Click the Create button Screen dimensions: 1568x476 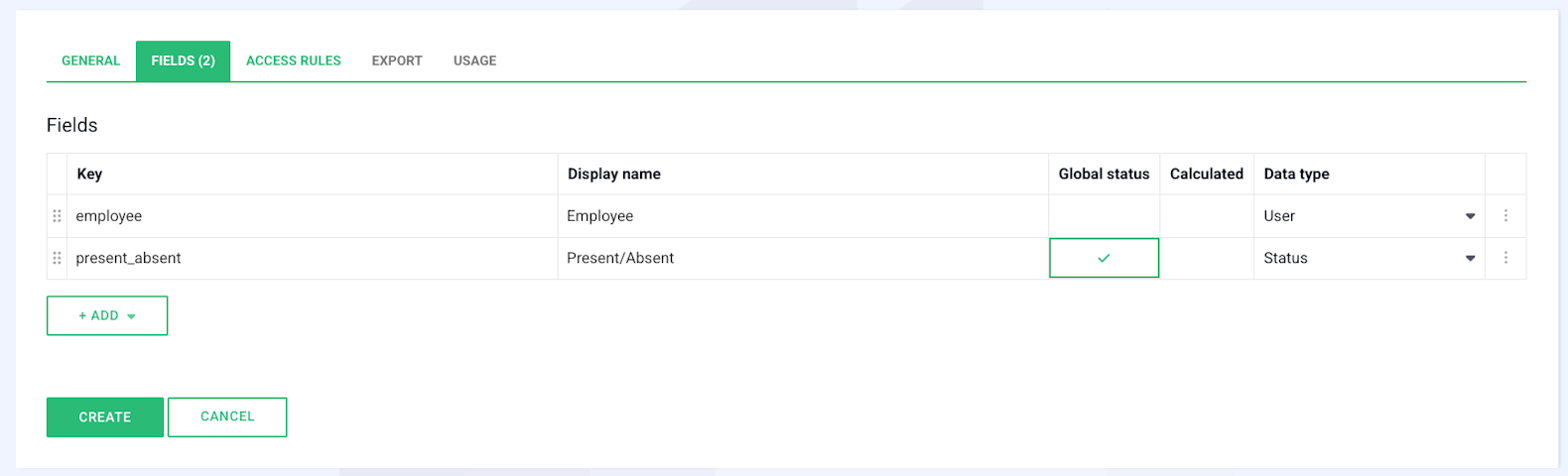(104, 417)
